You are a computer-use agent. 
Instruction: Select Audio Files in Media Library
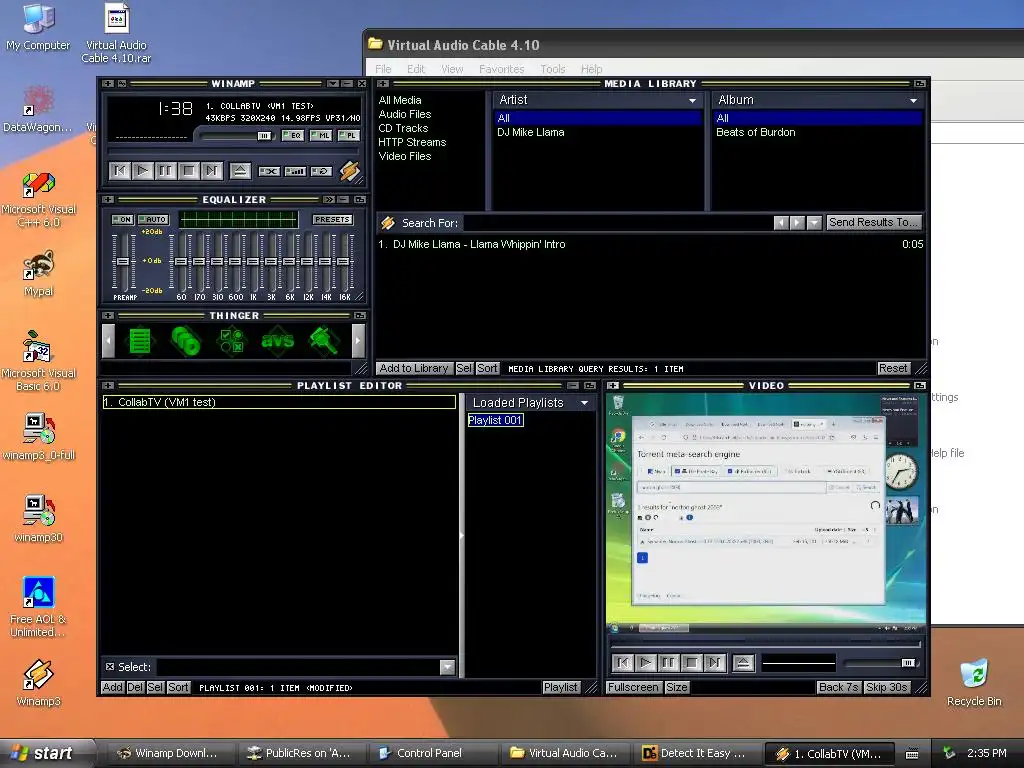[405, 114]
